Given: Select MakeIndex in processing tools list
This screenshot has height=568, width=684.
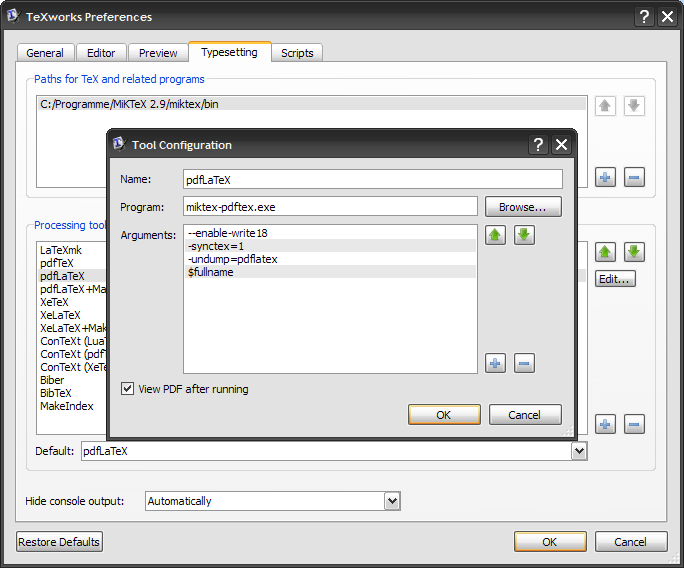Looking at the screenshot, I should pos(67,406).
